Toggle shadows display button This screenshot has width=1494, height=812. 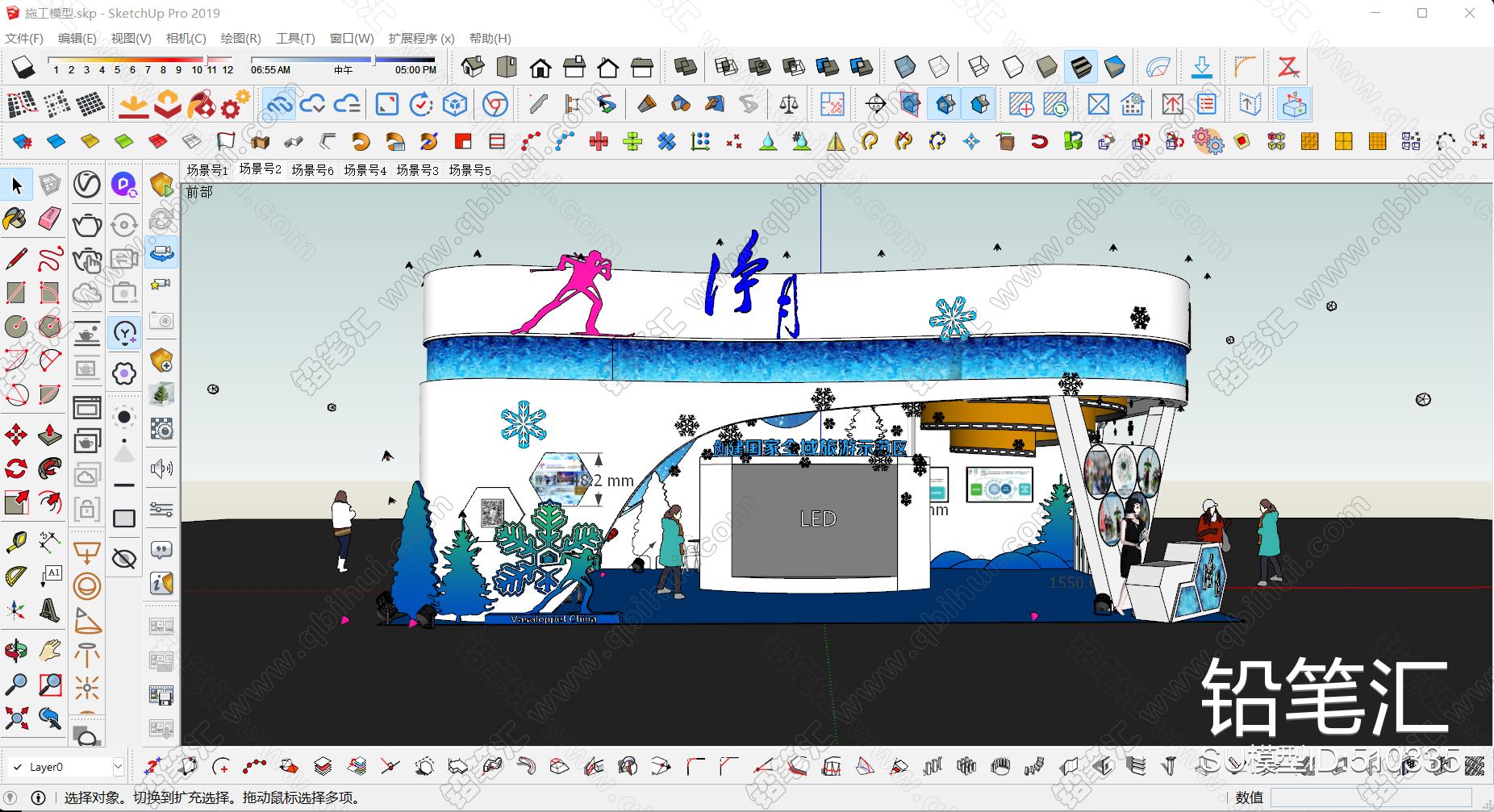(23, 67)
